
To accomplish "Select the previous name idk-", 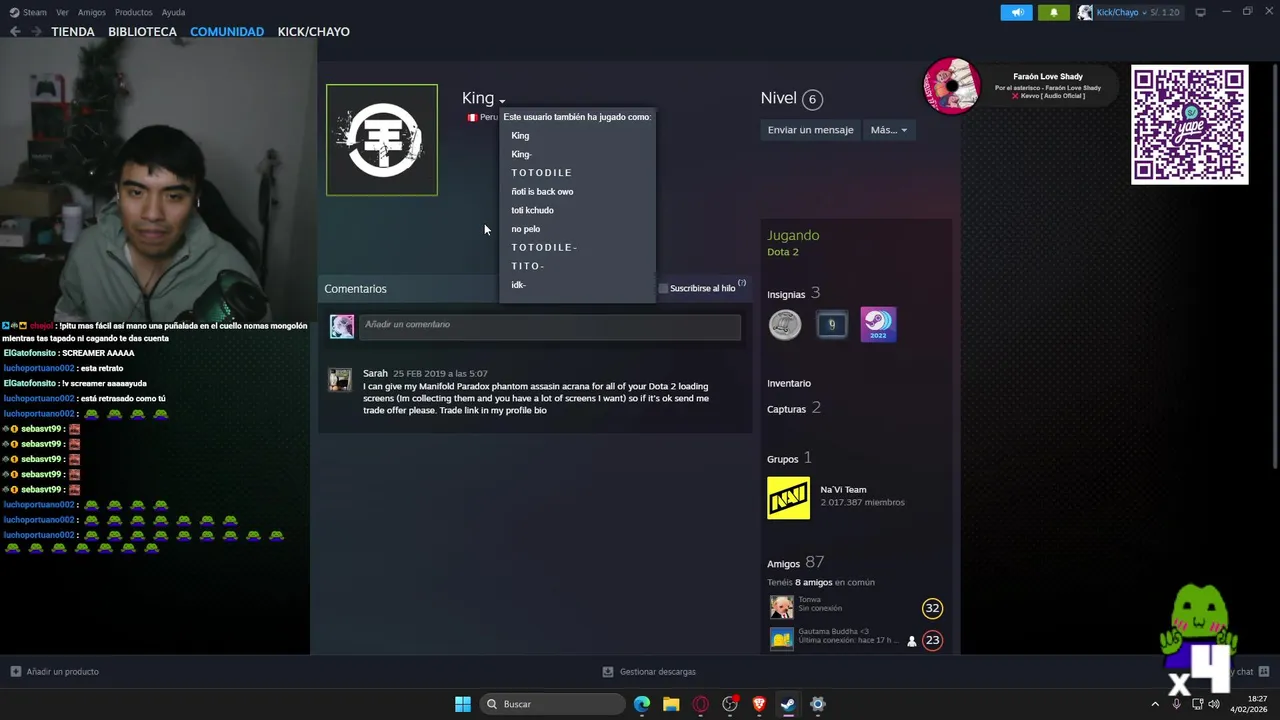I will (x=518, y=285).
